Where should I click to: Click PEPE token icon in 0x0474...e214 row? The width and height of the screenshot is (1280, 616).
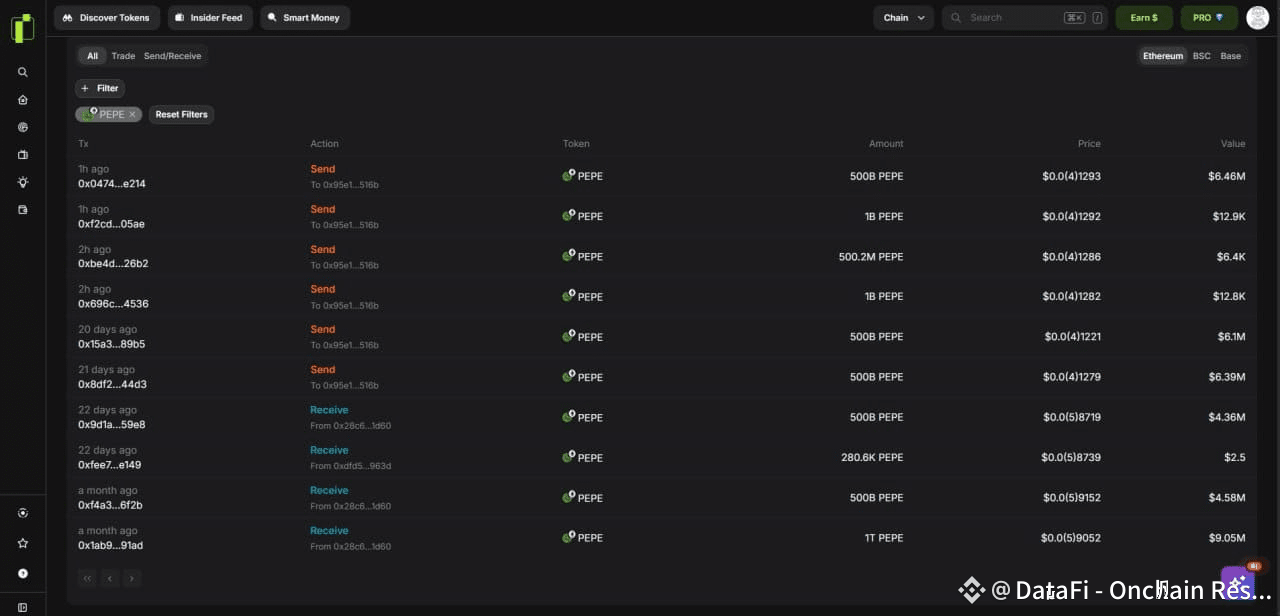[568, 175]
